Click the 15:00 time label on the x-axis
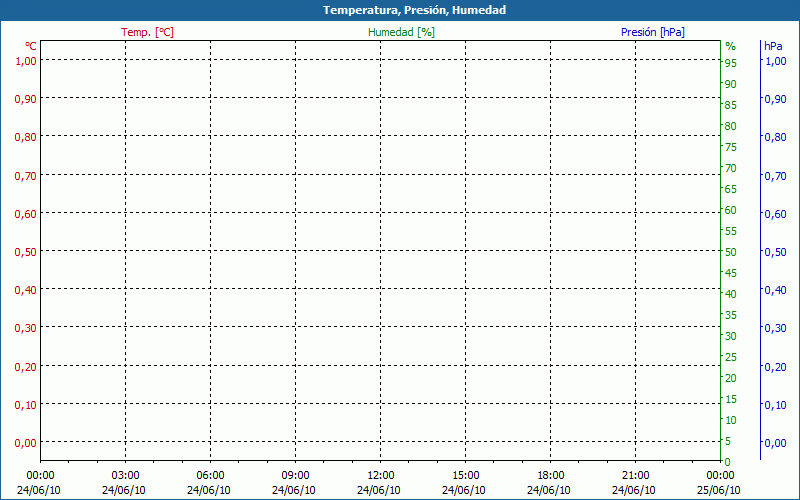 point(465,476)
